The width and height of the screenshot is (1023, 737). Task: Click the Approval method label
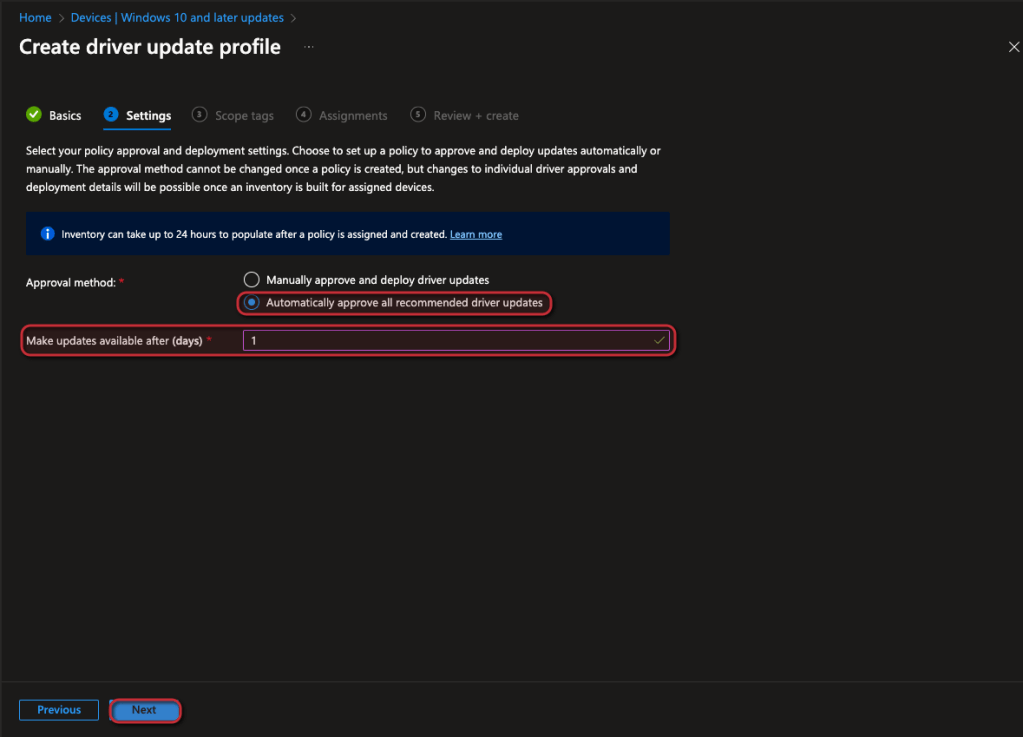(x=70, y=283)
